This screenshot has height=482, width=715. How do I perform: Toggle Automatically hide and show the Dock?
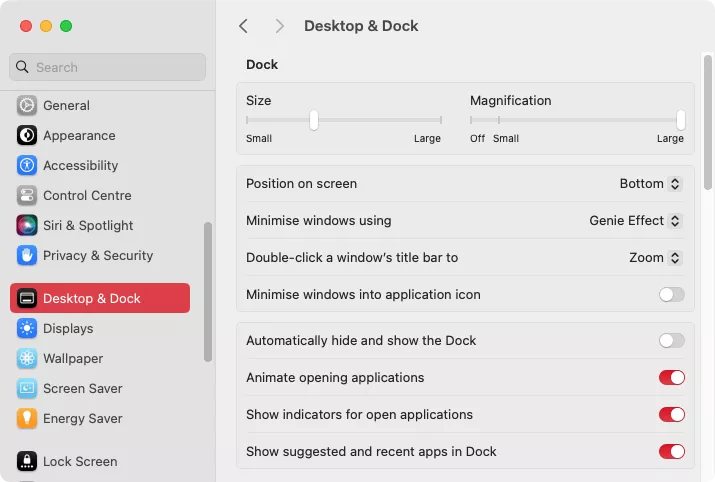coord(671,340)
